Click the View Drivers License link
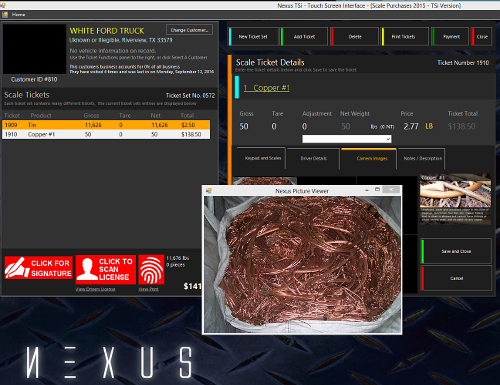The image size is (500, 385). 95,289
